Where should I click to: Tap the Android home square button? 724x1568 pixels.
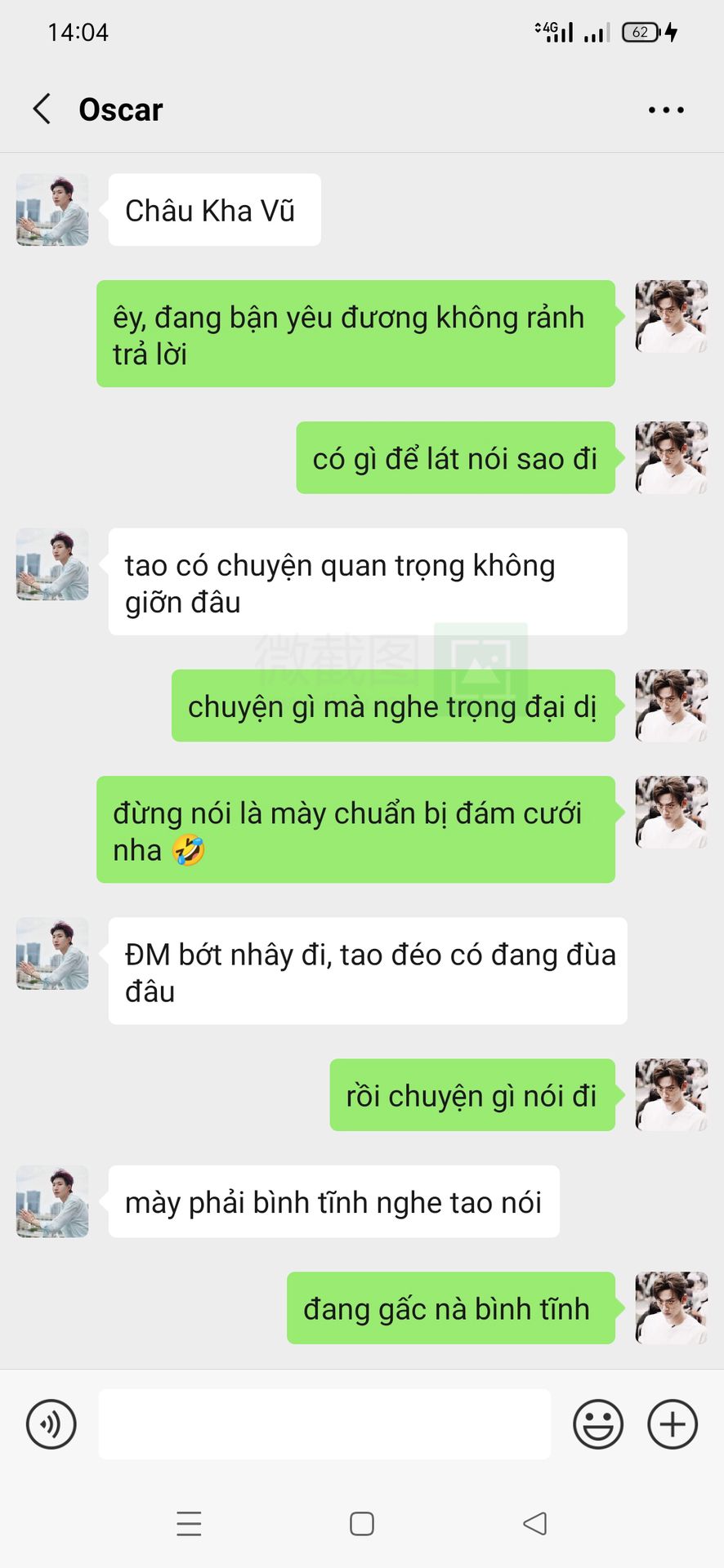point(362,1524)
